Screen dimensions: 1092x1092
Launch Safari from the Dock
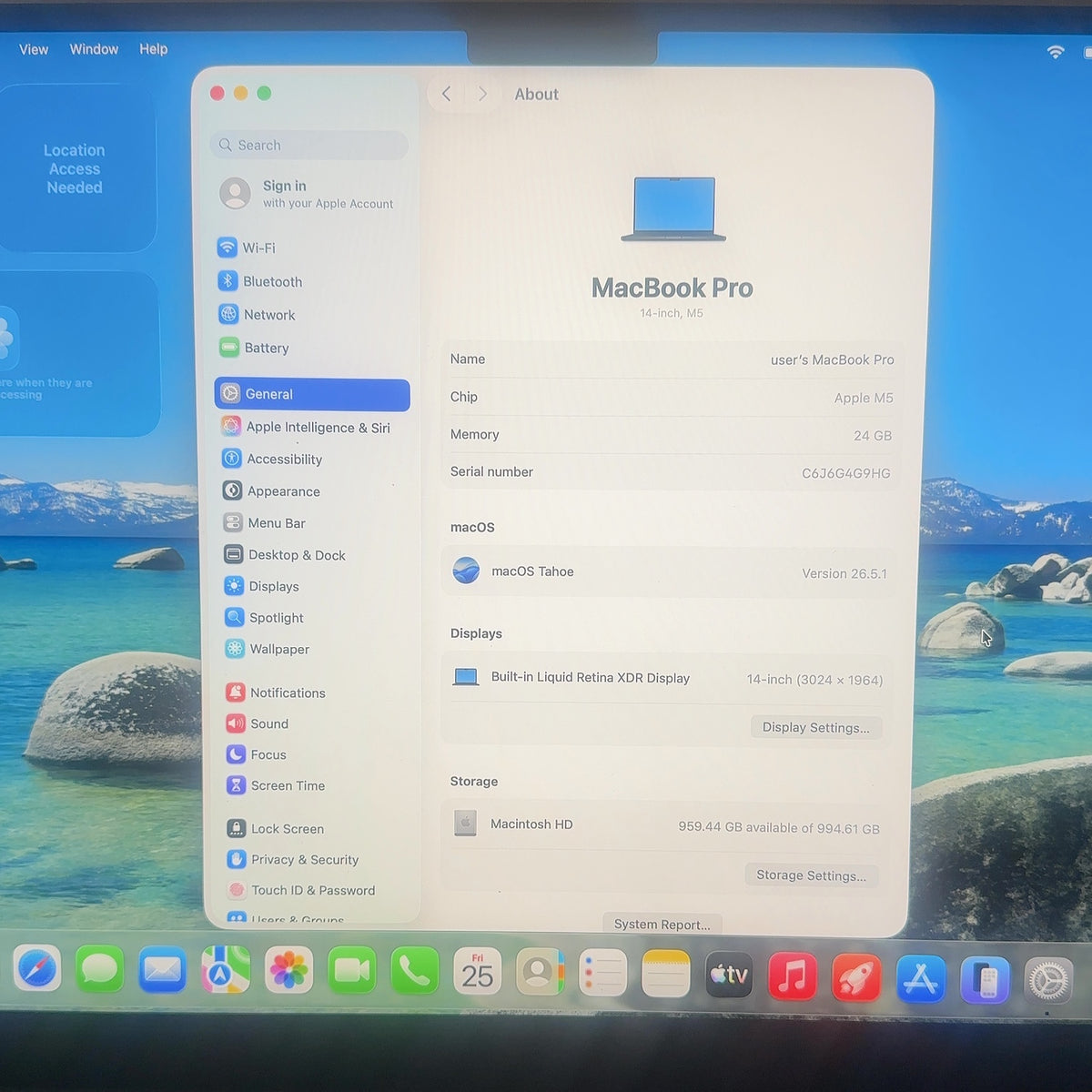tap(37, 970)
